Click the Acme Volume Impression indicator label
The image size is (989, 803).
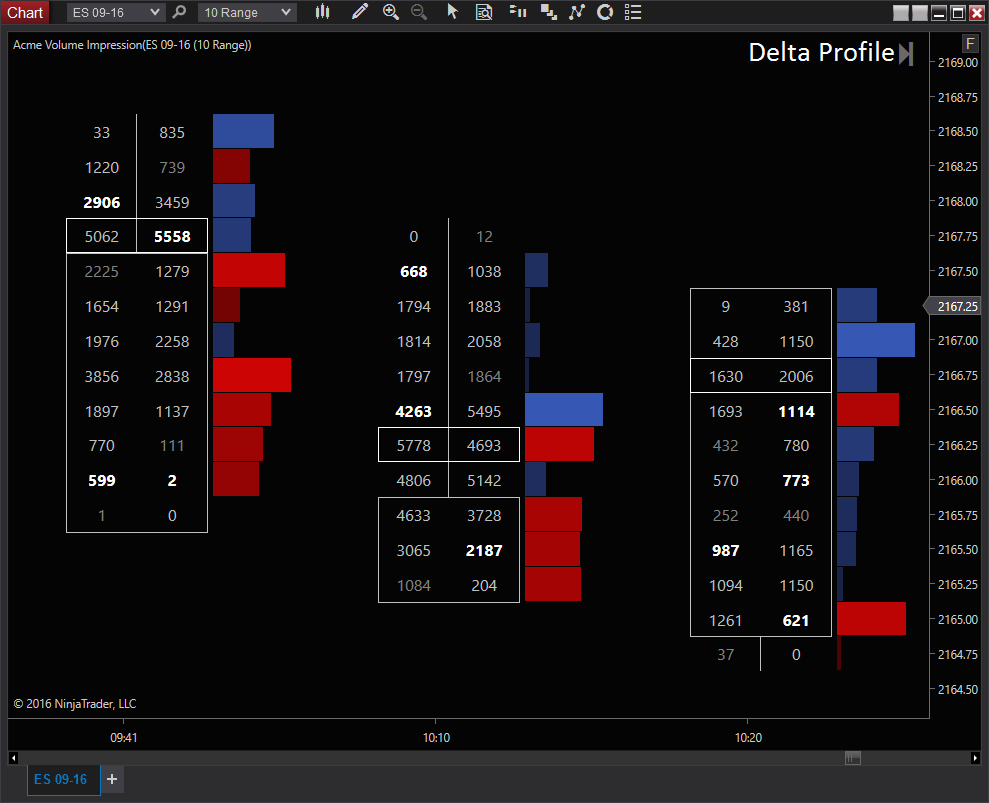pos(132,45)
